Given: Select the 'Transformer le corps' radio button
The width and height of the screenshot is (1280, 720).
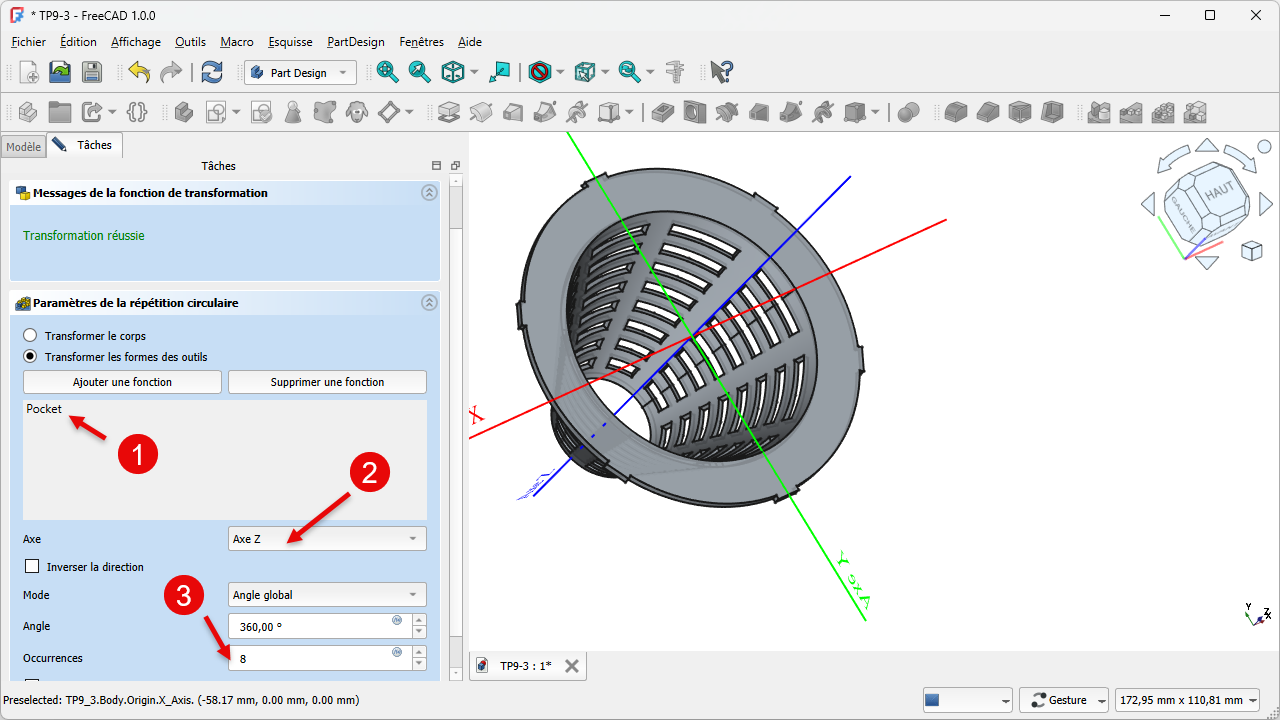Looking at the screenshot, I should (30, 336).
